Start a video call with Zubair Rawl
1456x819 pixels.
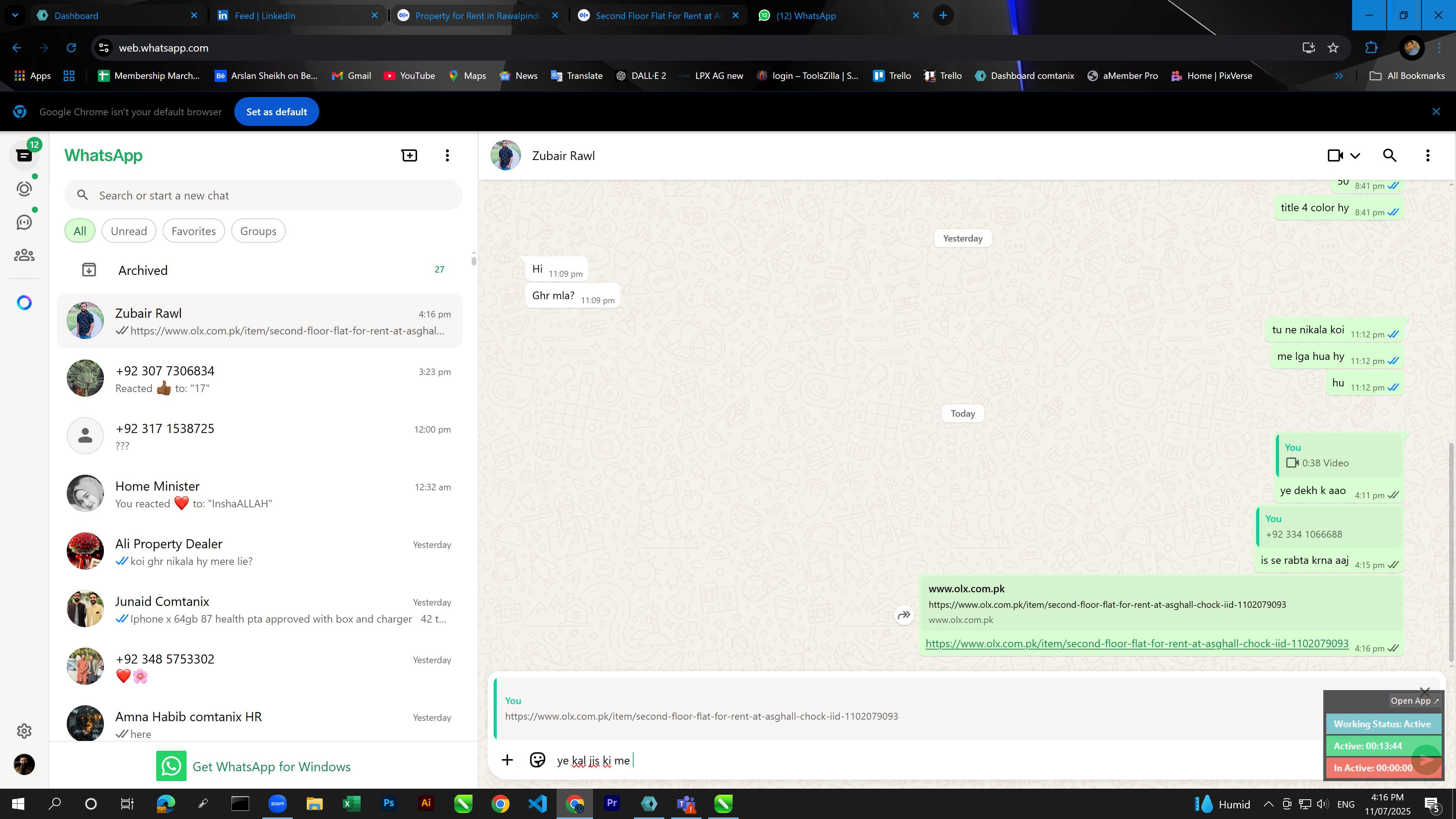tap(1335, 155)
